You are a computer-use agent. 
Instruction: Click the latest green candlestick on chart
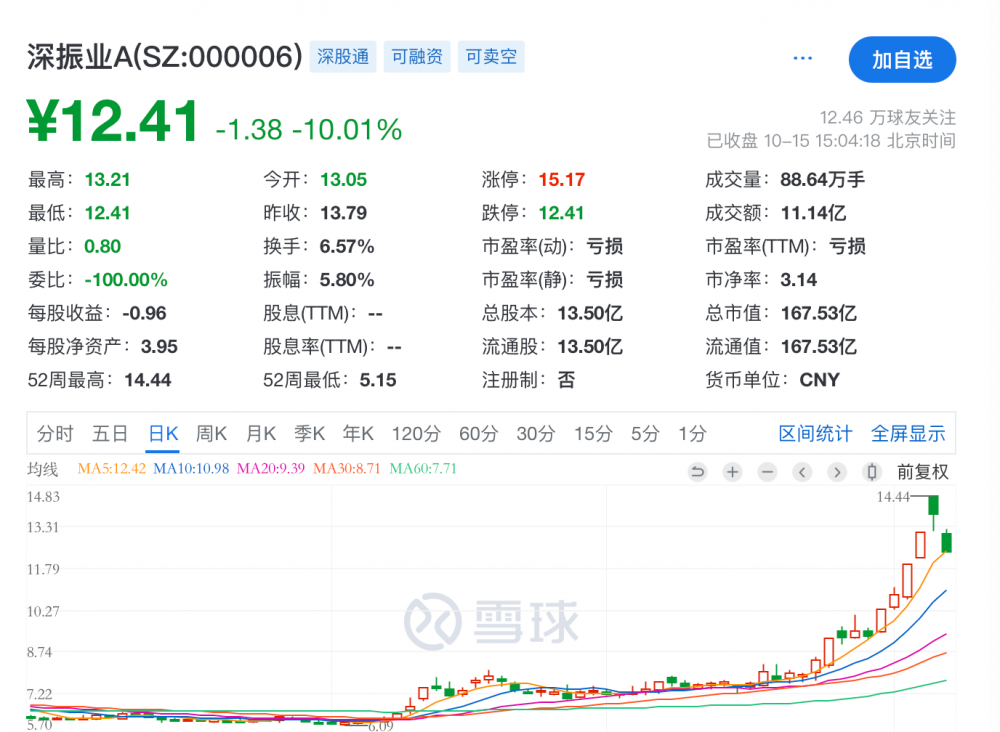click(x=946, y=542)
